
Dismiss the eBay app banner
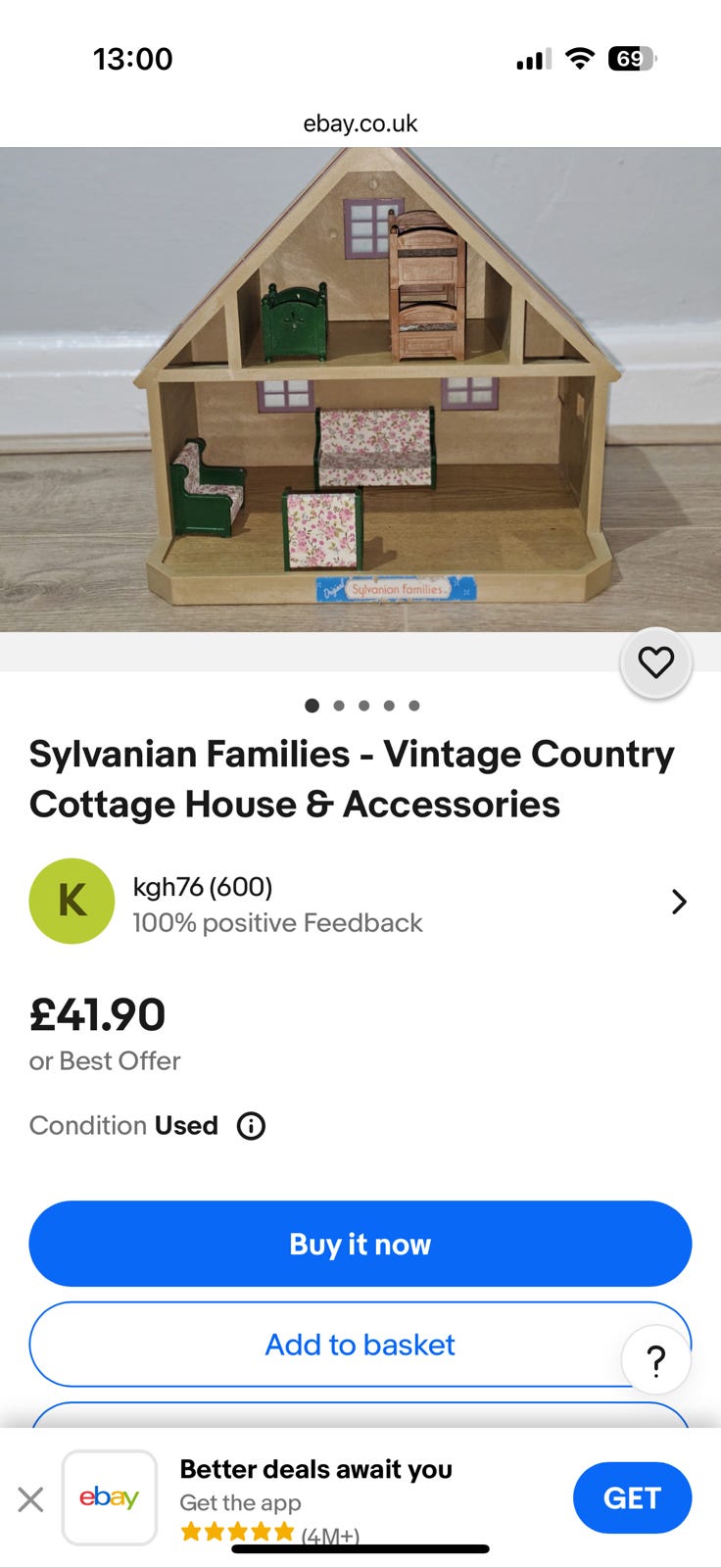click(x=30, y=1498)
